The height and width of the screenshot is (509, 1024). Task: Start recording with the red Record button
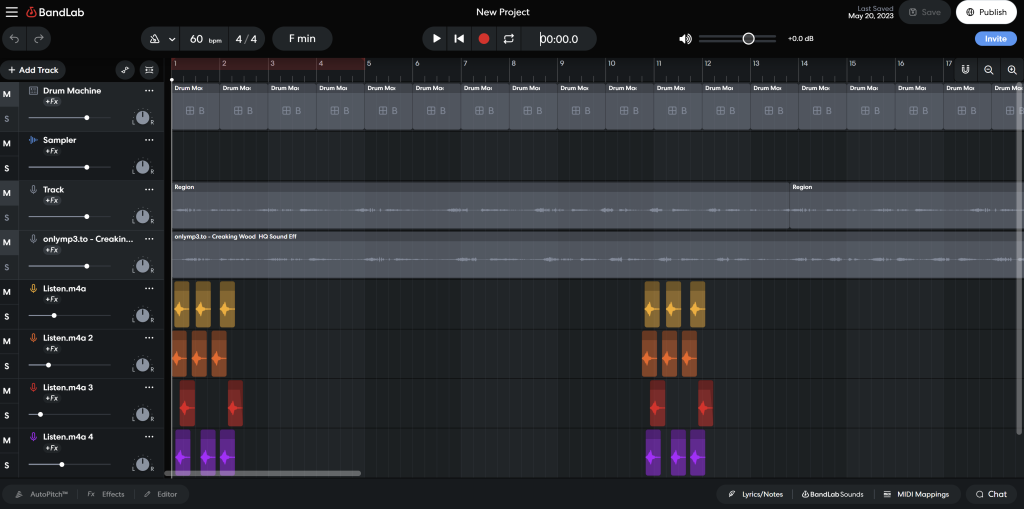pyautogui.click(x=484, y=39)
